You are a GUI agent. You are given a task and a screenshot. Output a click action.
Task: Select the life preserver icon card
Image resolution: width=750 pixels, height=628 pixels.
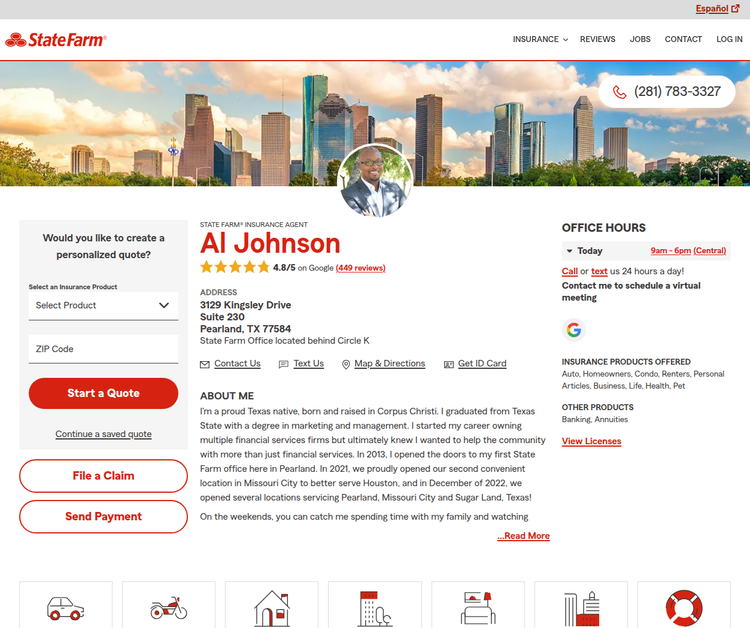[684, 605]
